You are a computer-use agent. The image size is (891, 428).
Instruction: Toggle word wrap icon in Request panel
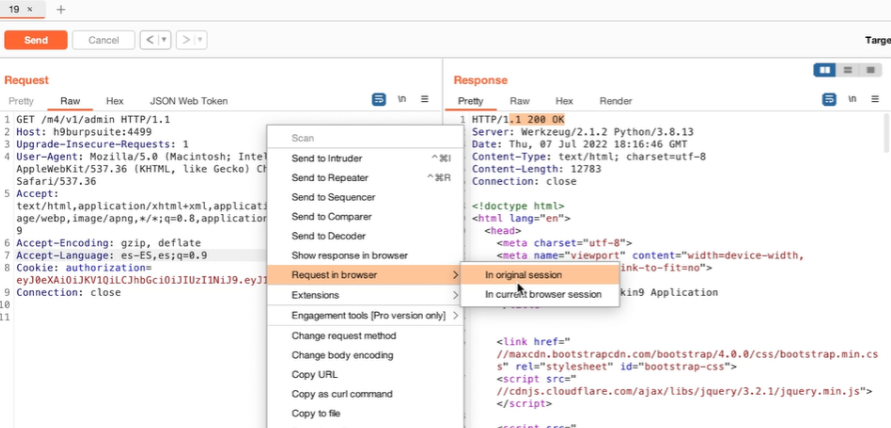pyautogui.click(x=379, y=99)
